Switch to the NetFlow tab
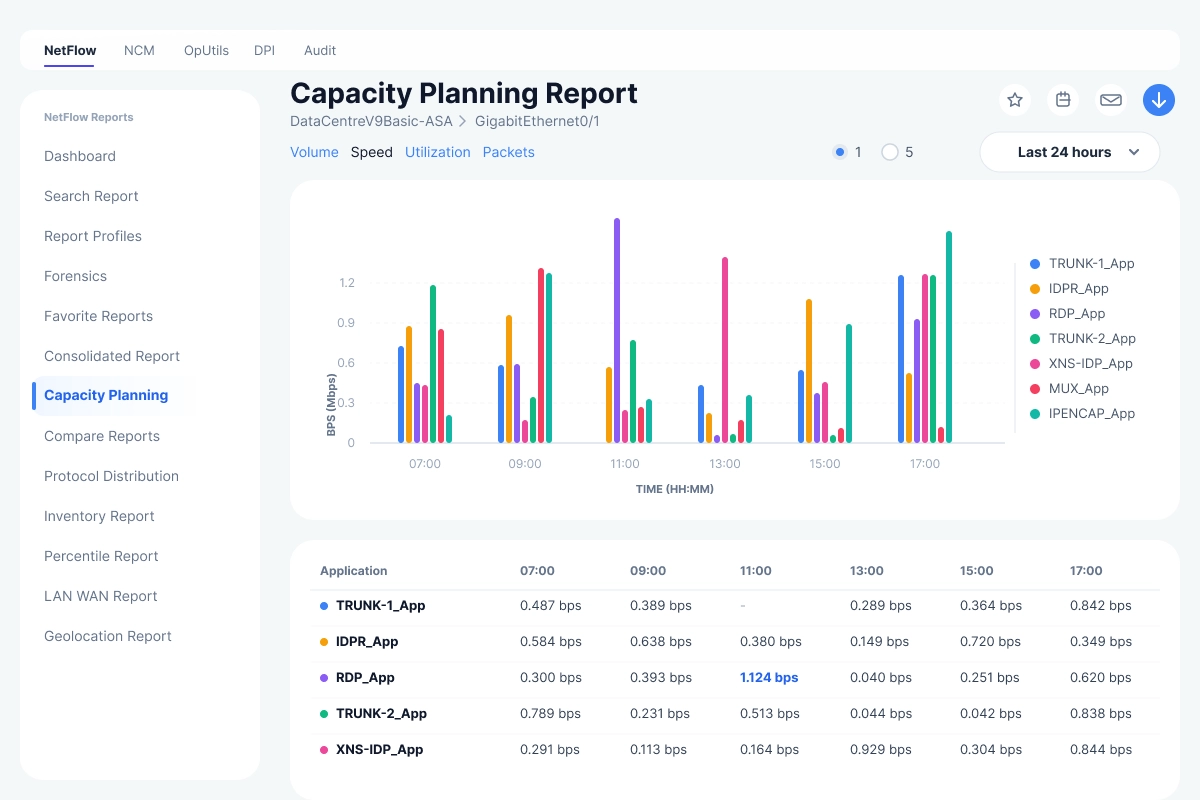The image size is (1200, 800). click(x=70, y=50)
